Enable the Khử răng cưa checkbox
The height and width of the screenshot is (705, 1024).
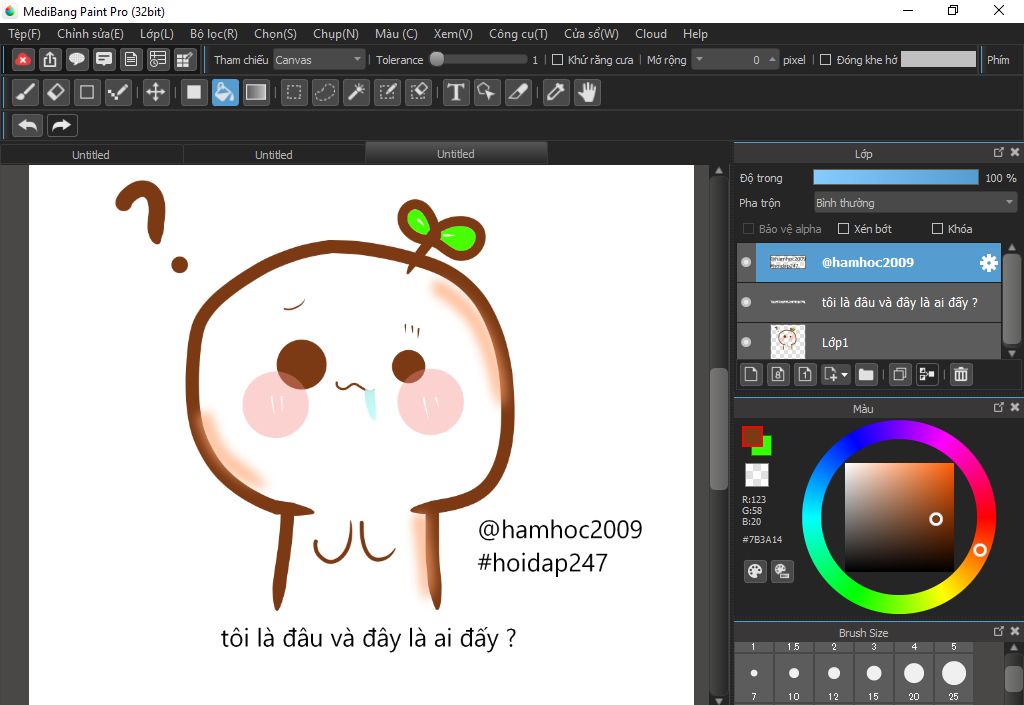(558, 60)
